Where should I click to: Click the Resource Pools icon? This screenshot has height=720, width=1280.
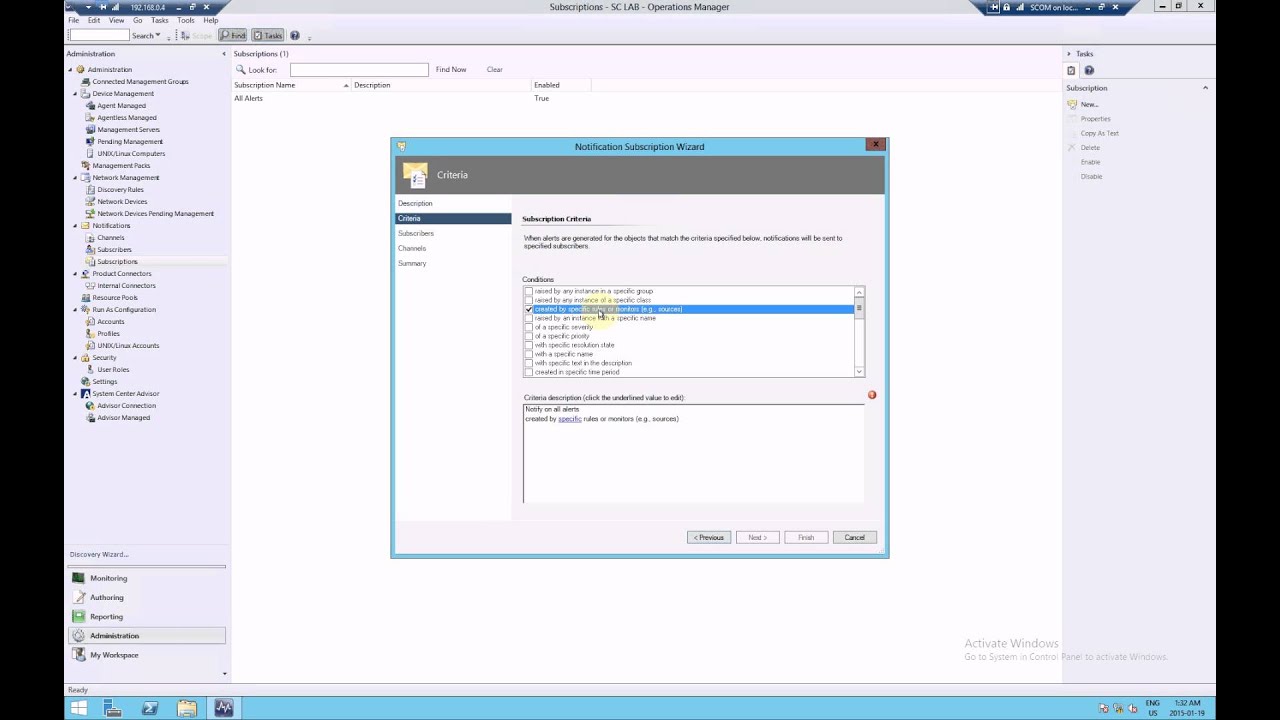click(85, 298)
